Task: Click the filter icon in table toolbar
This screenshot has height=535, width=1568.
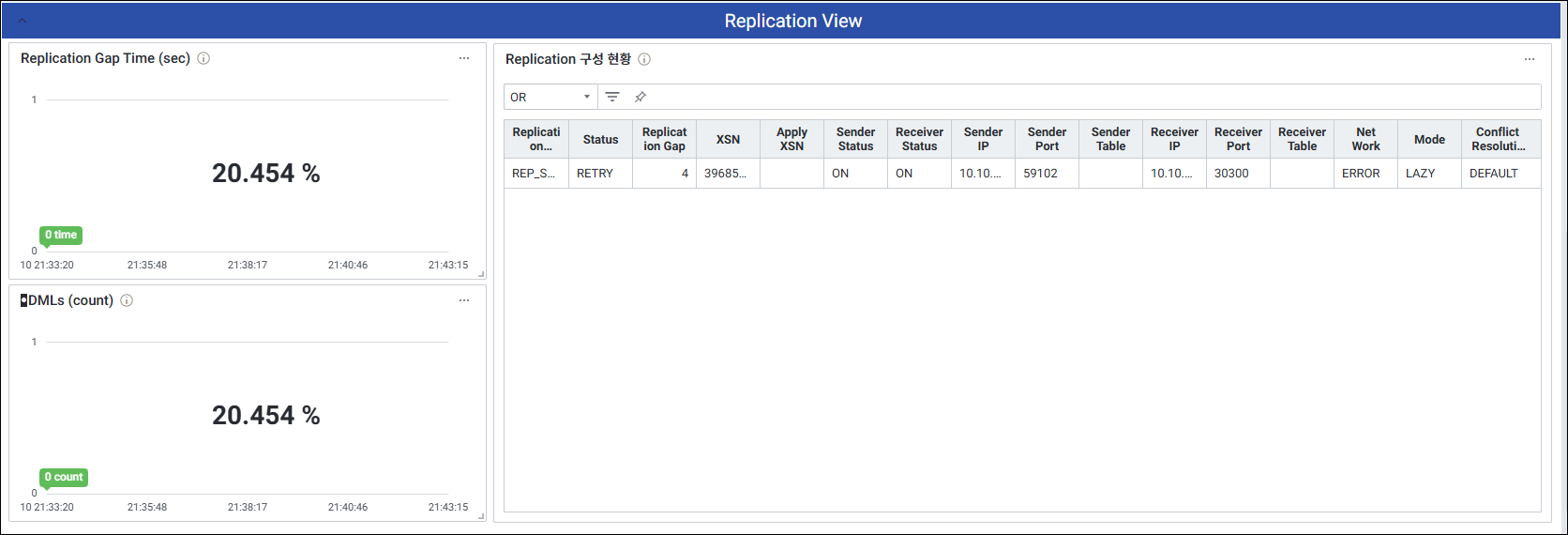Action: coord(612,97)
